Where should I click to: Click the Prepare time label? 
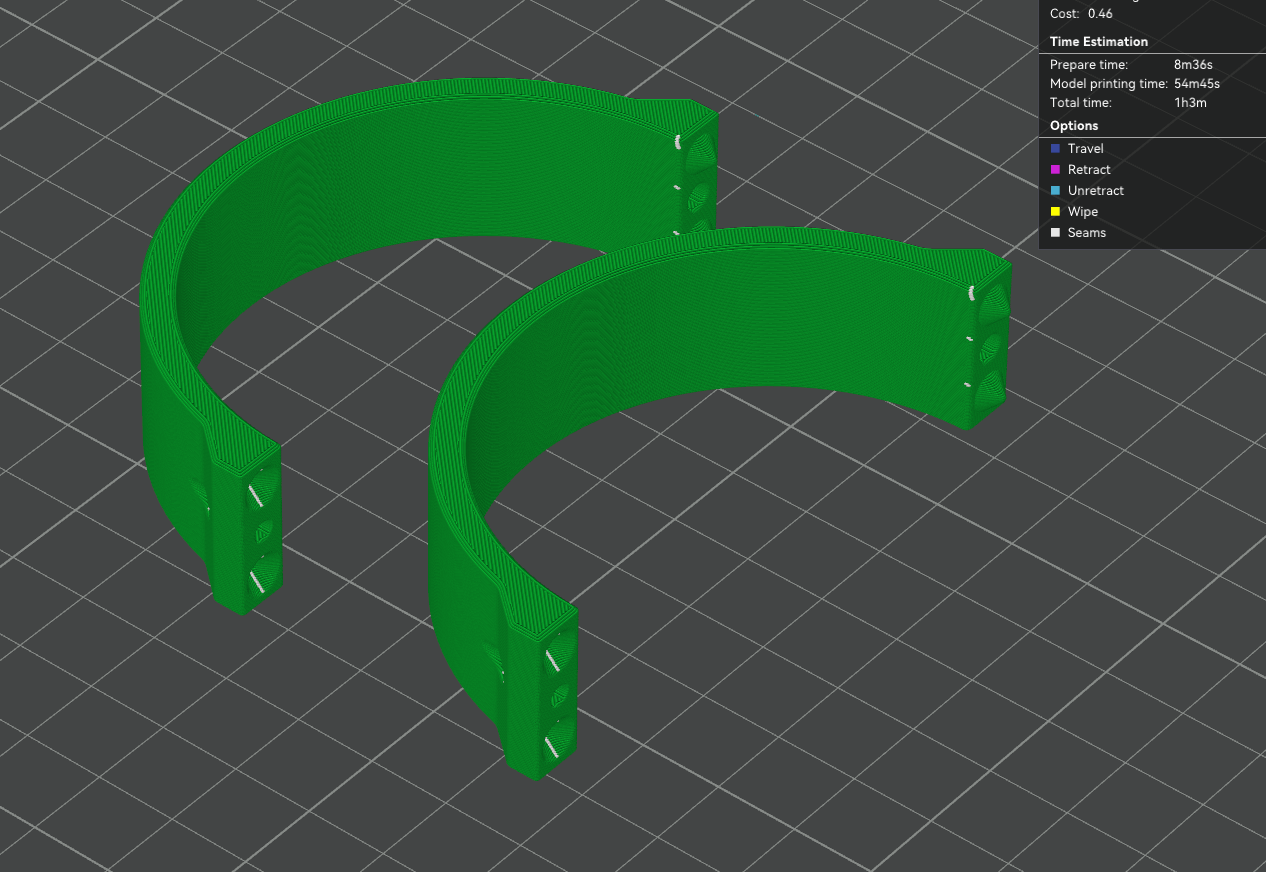click(x=1089, y=64)
